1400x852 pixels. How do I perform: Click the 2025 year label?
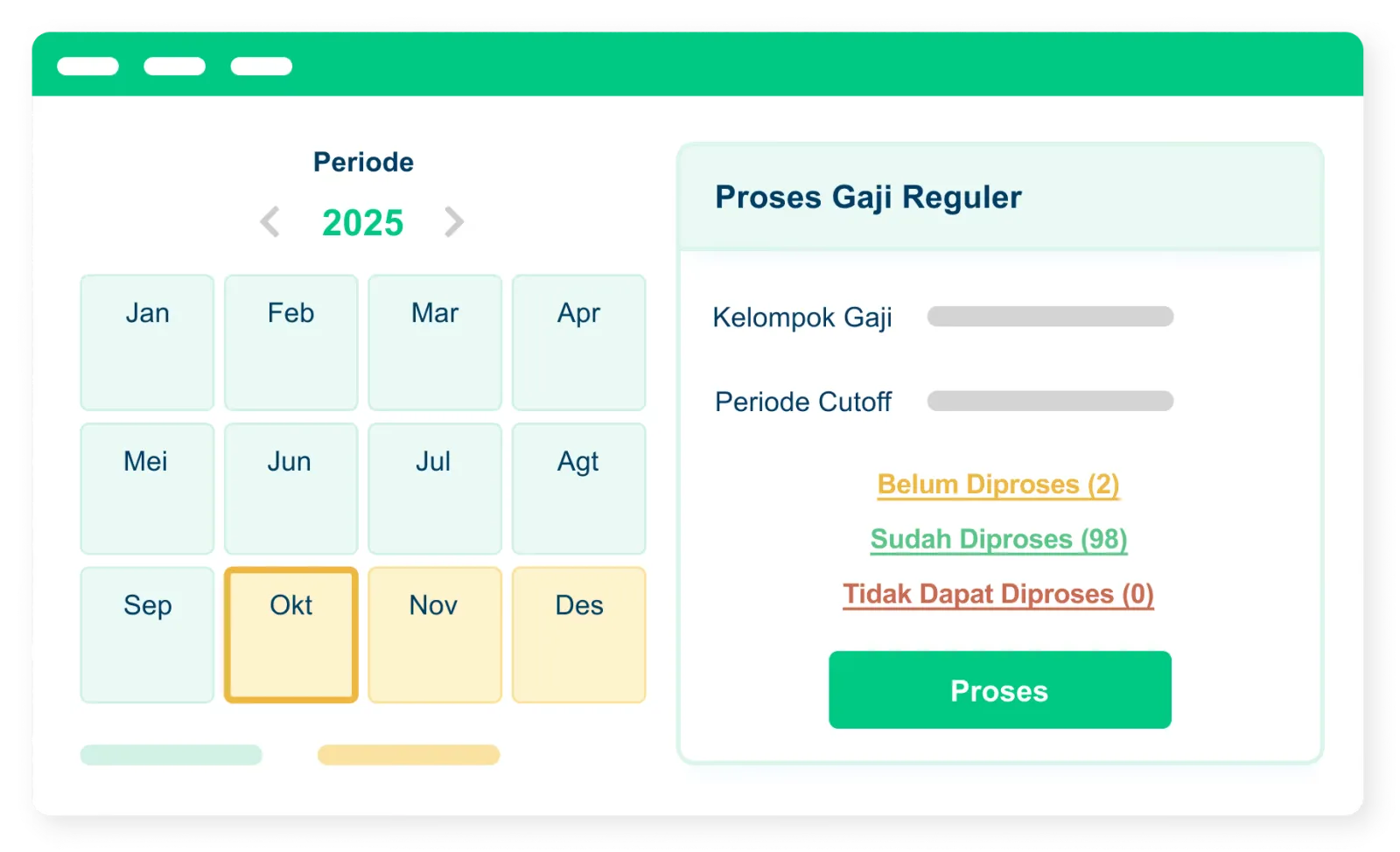[x=363, y=223]
